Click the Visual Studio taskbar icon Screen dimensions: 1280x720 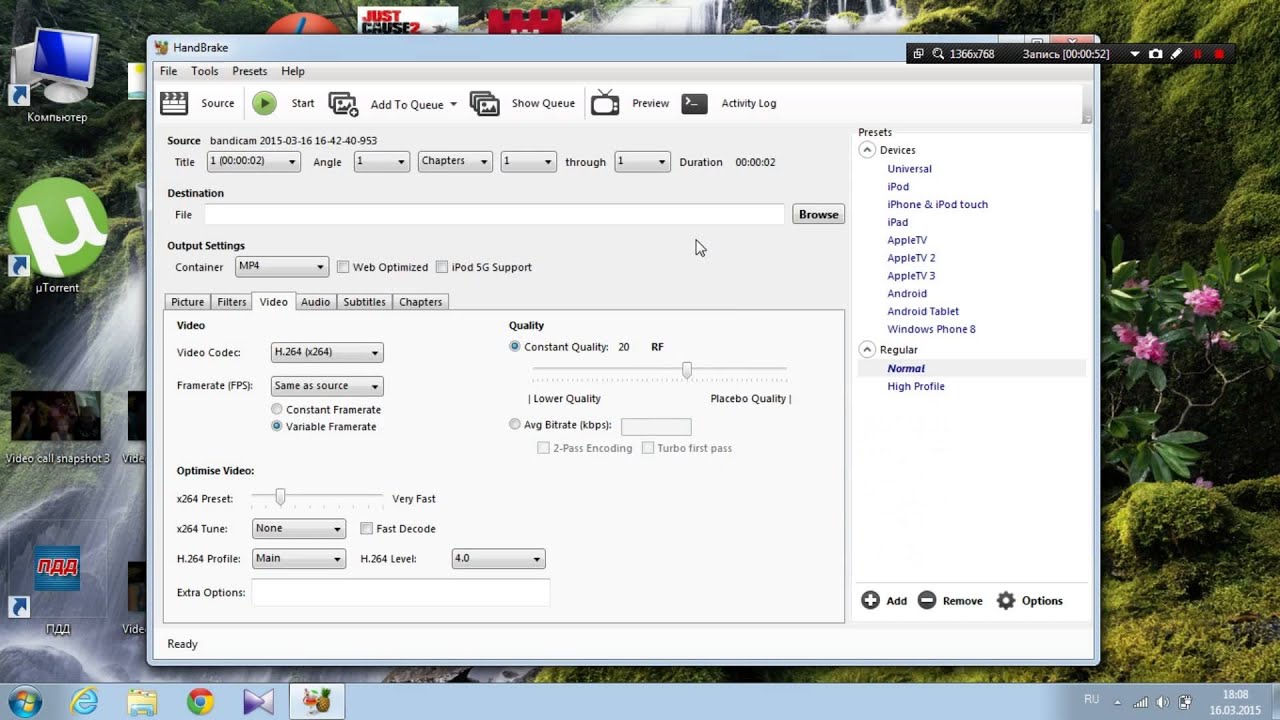pos(258,702)
